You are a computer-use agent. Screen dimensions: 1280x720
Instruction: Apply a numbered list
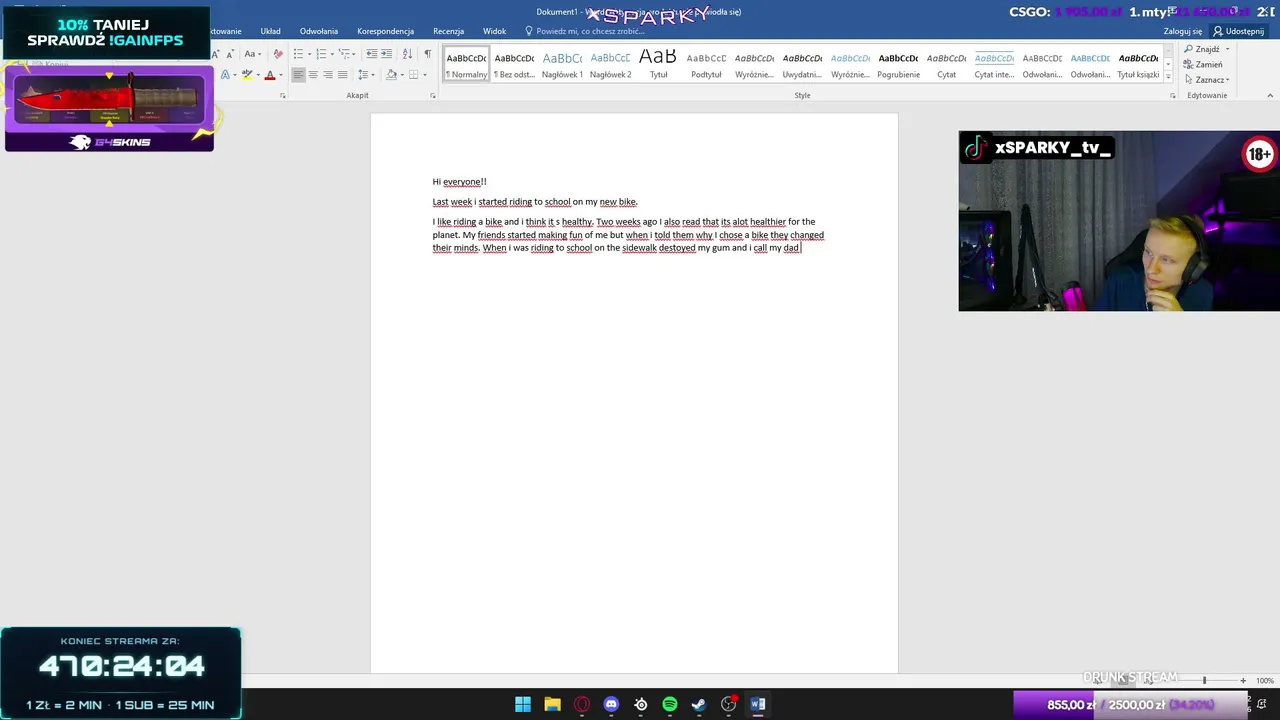(x=321, y=54)
